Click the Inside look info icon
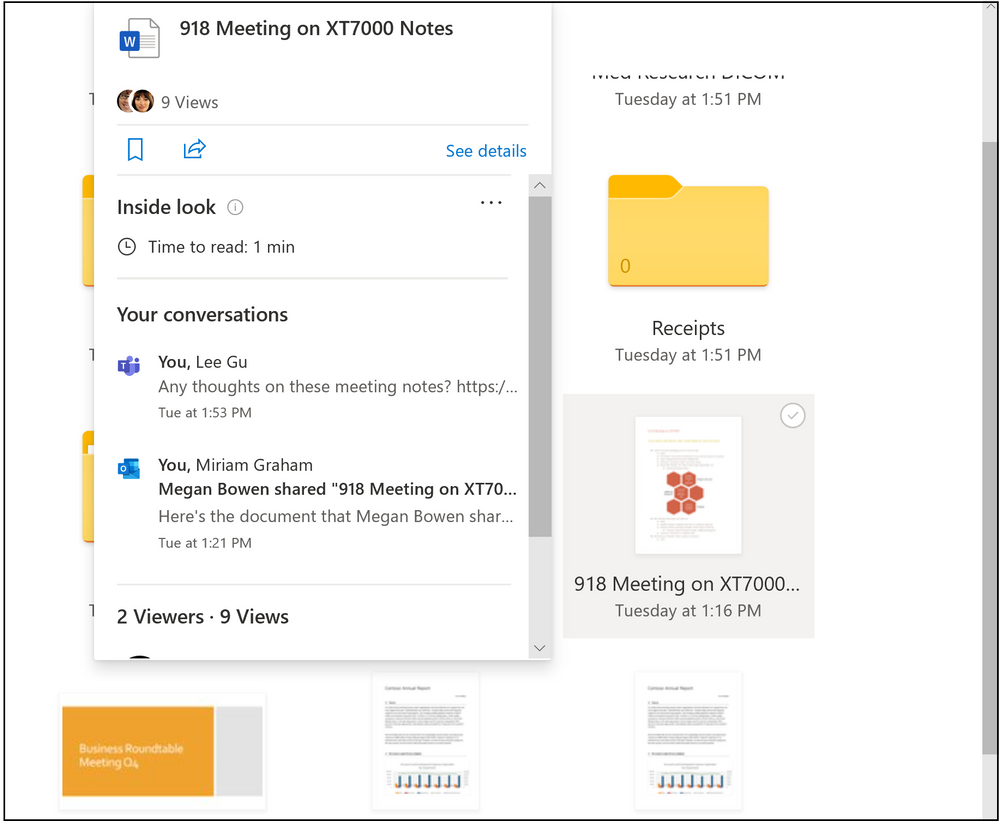Screen dimensions: 999x821 coord(235,208)
